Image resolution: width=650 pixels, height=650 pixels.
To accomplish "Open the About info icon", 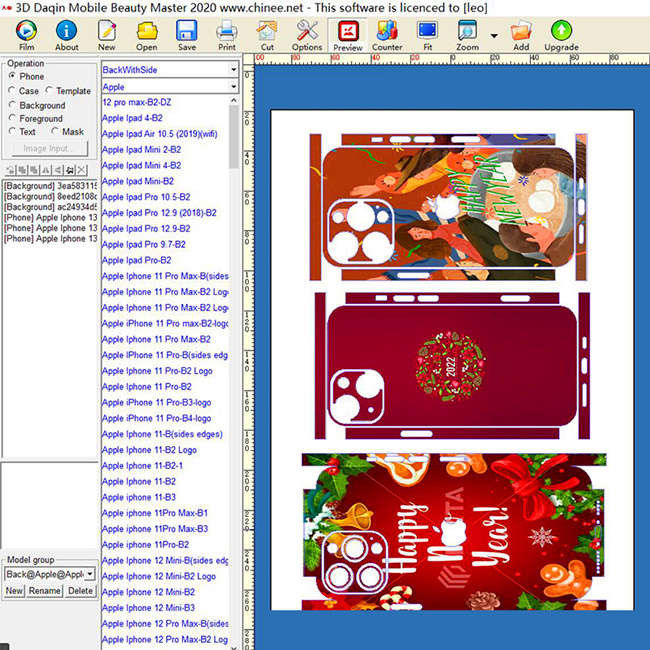I will click(66, 34).
